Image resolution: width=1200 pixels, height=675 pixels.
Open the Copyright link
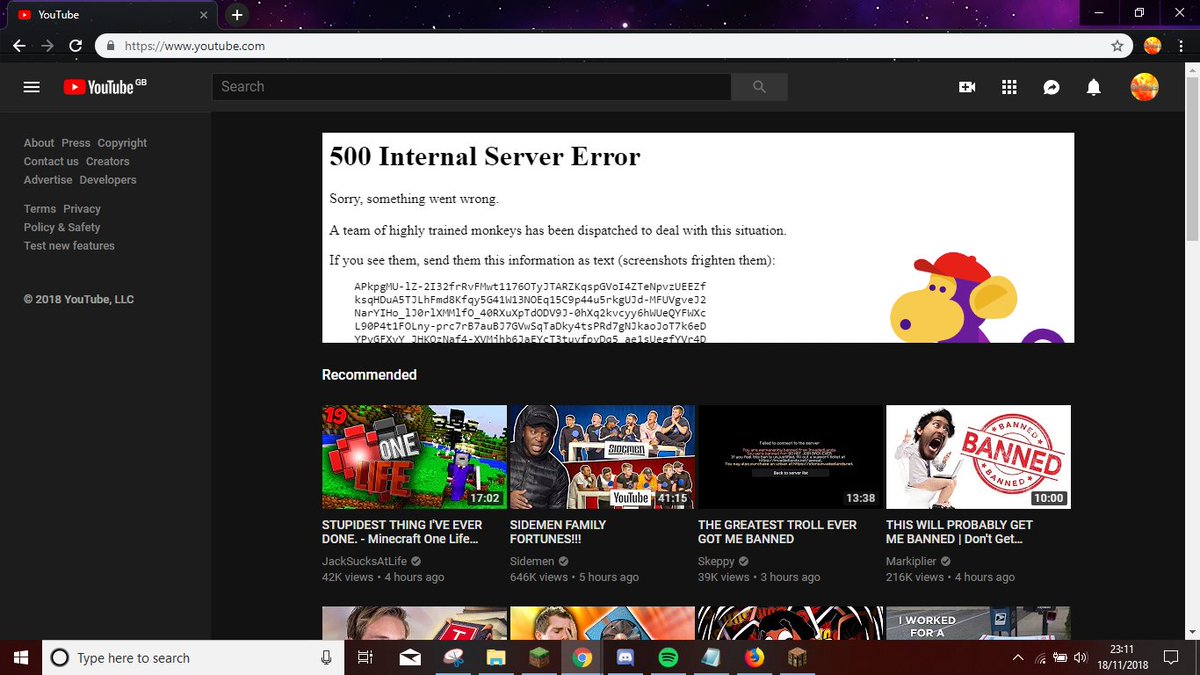(x=122, y=143)
